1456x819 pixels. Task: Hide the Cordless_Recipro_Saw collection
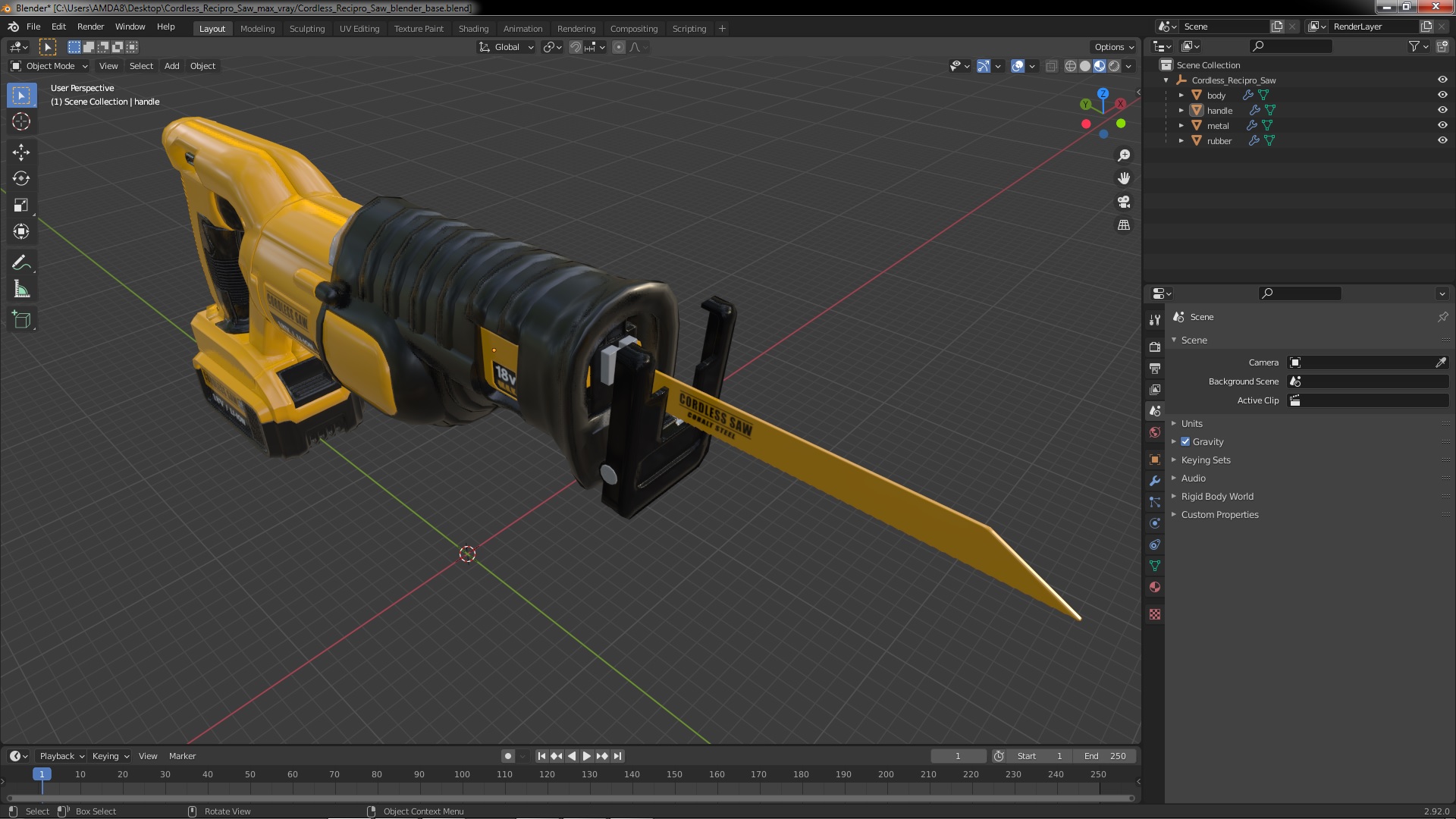[1442, 80]
